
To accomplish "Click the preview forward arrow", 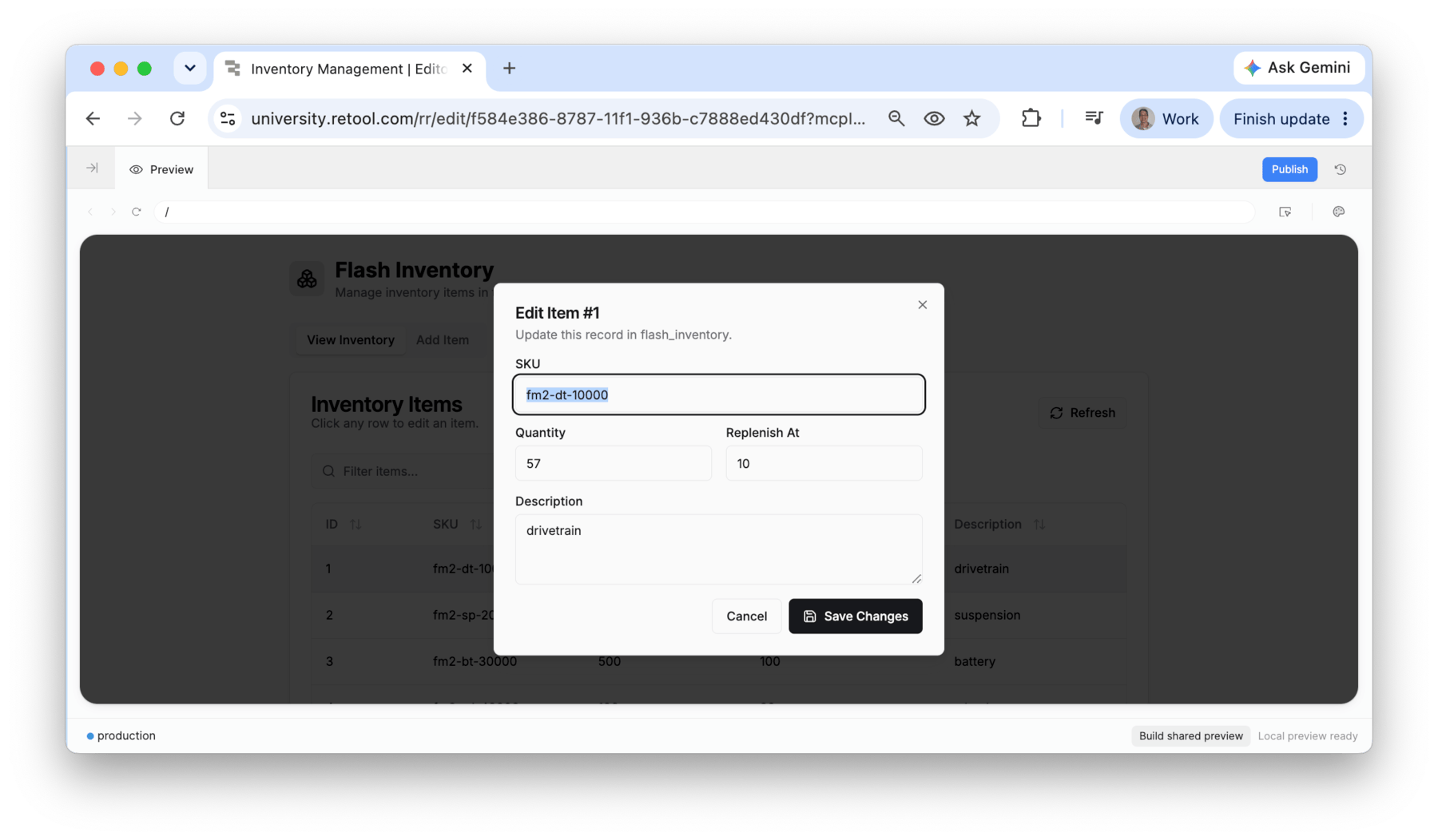I will pyautogui.click(x=113, y=212).
